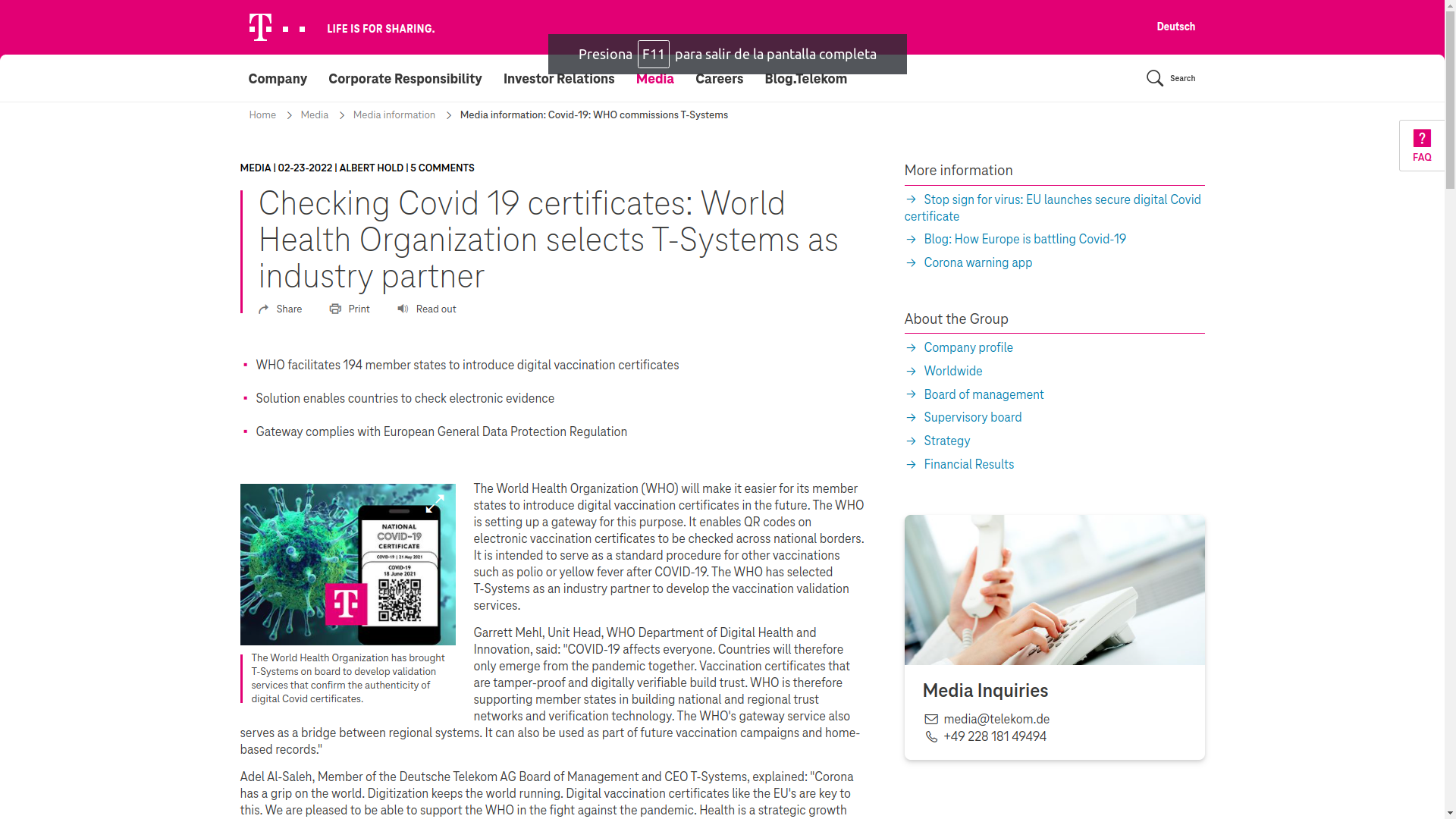Open the Corona warning app link
The height and width of the screenshot is (819, 1456).
click(x=977, y=263)
